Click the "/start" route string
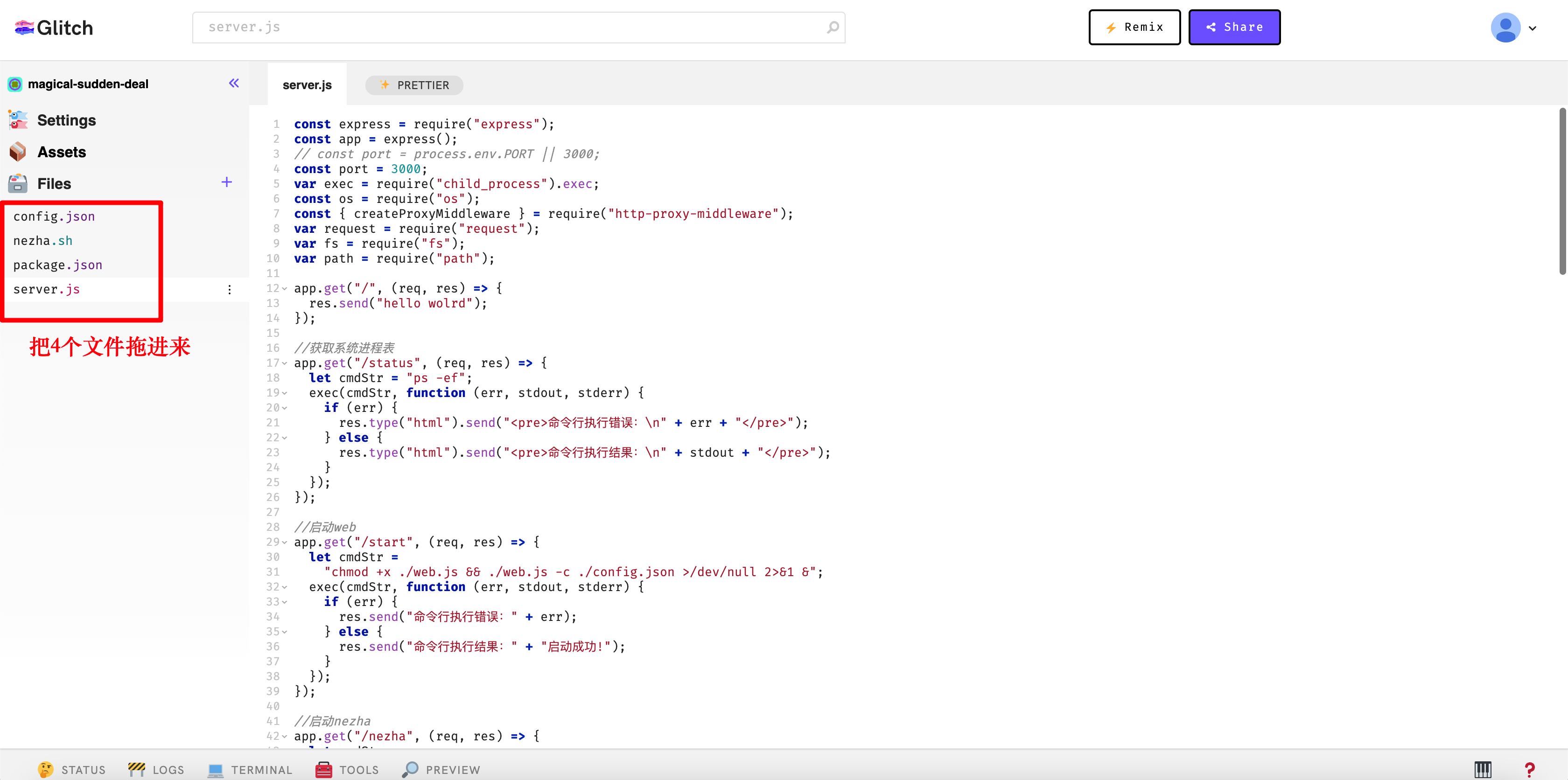 click(384, 542)
